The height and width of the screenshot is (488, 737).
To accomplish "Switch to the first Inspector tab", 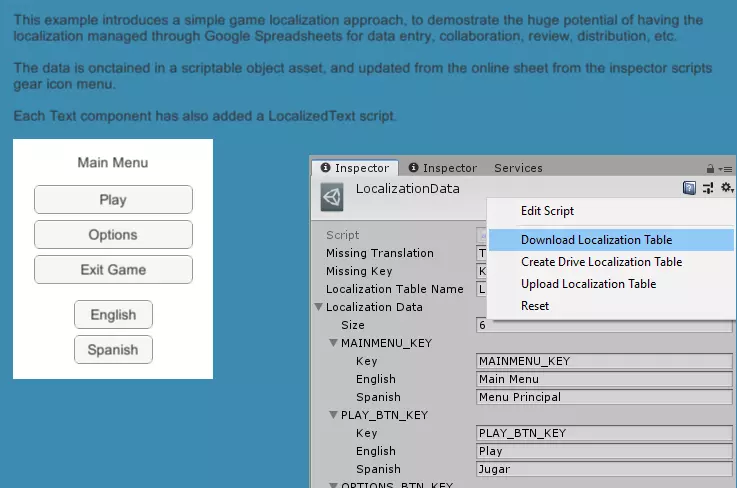I will (355, 168).
